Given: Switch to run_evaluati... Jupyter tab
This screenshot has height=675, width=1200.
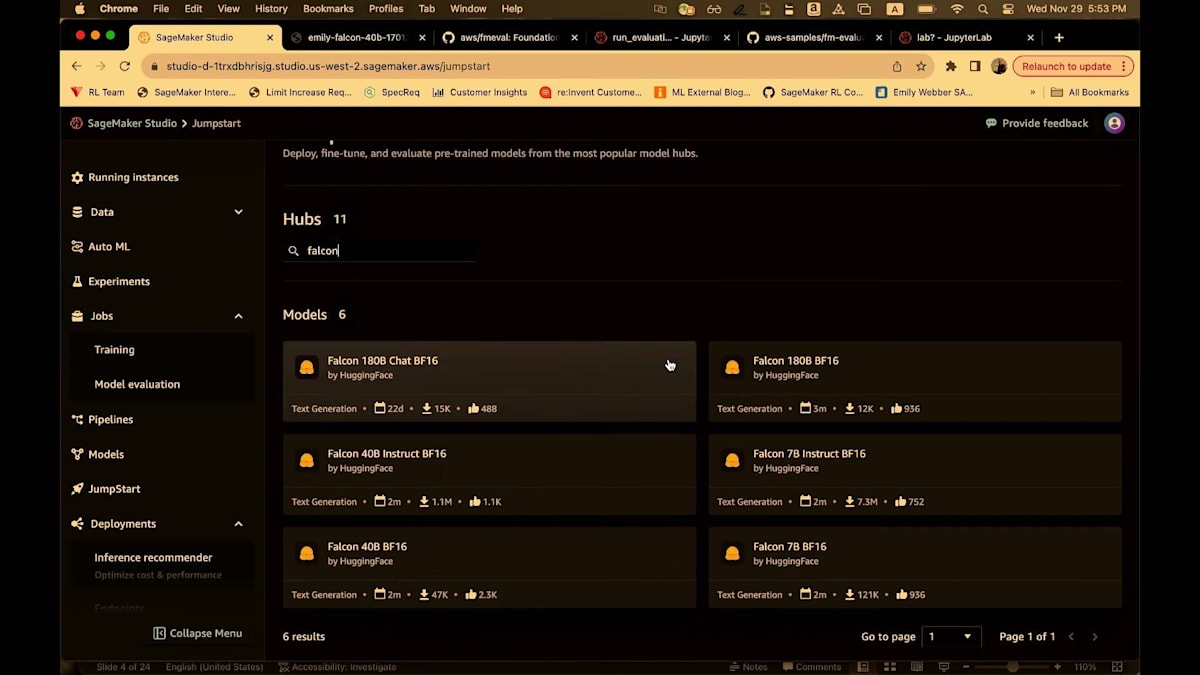Looking at the screenshot, I should tap(662, 37).
